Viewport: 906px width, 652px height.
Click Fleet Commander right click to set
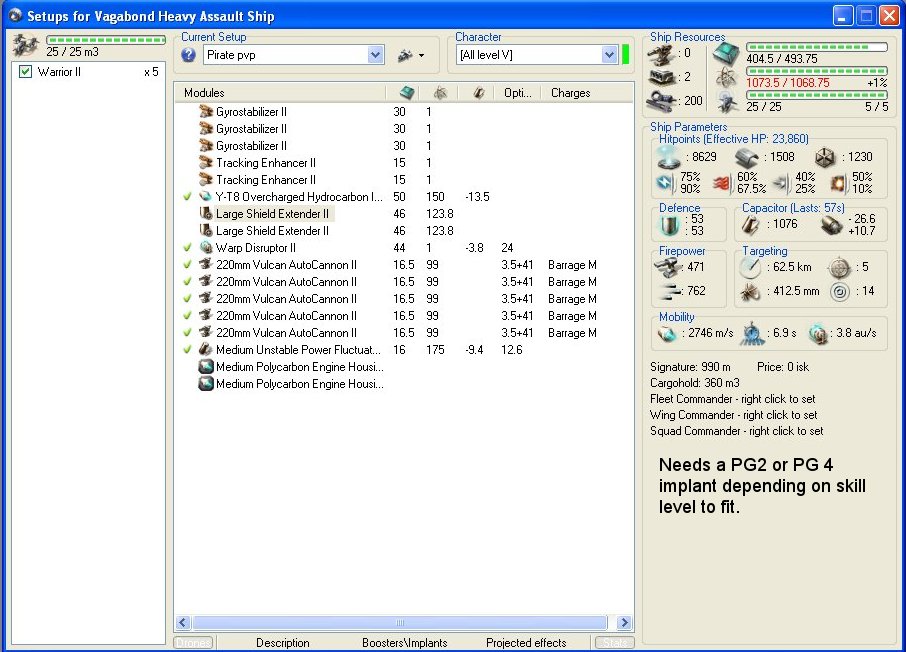point(732,399)
